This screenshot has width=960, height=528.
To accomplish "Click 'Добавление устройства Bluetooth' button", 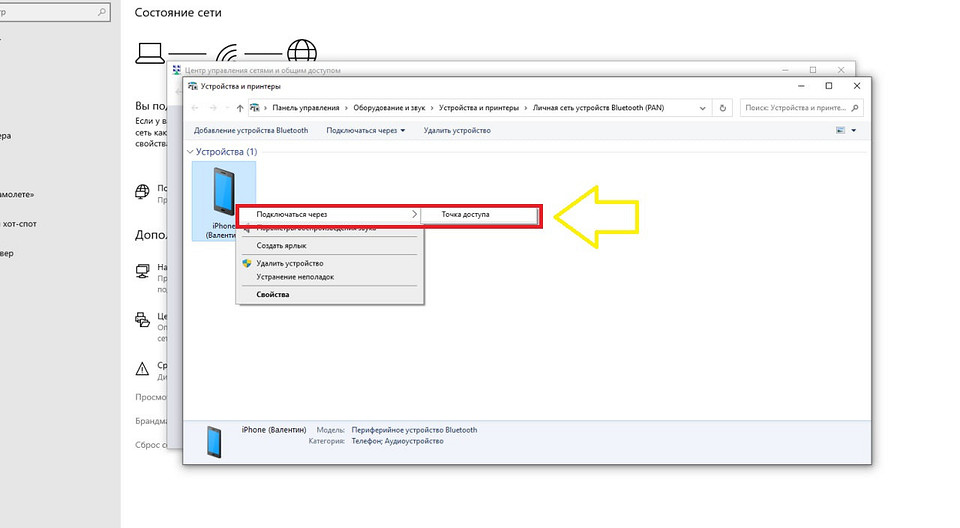I will [251, 131].
